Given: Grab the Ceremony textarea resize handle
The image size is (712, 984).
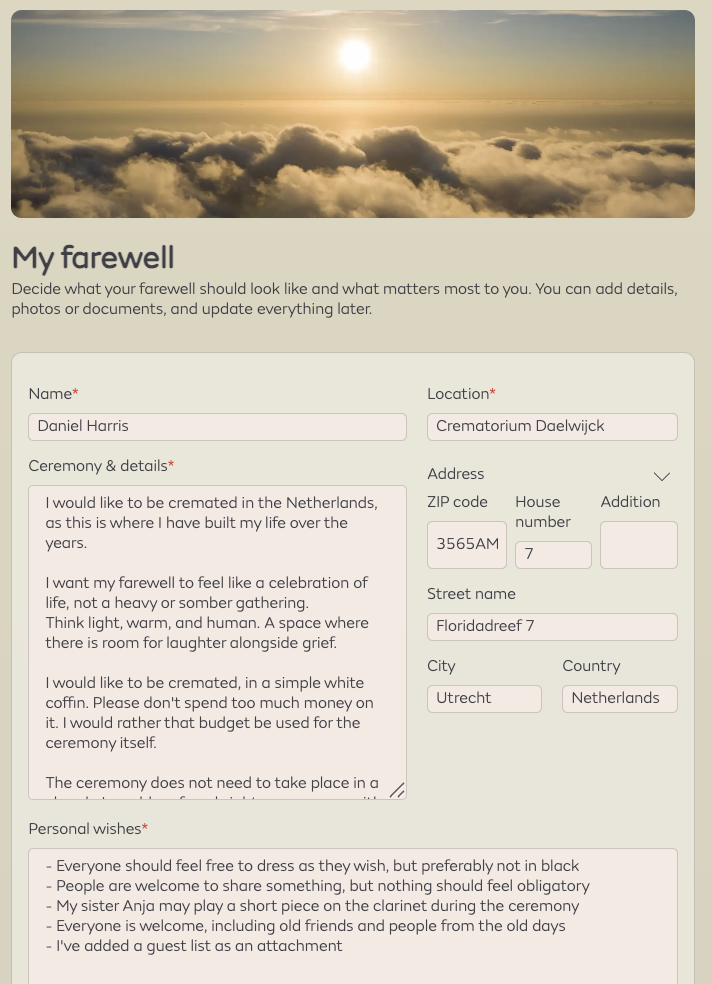Looking at the screenshot, I should (397, 790).
